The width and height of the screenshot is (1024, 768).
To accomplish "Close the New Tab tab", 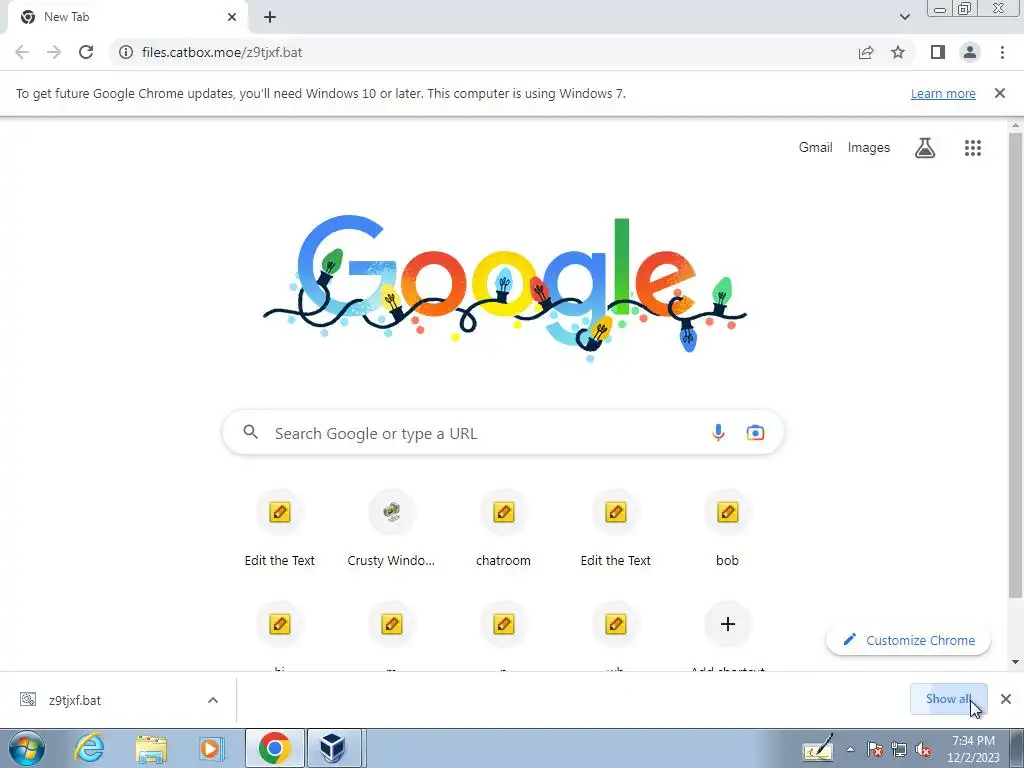I will (232, 17).
